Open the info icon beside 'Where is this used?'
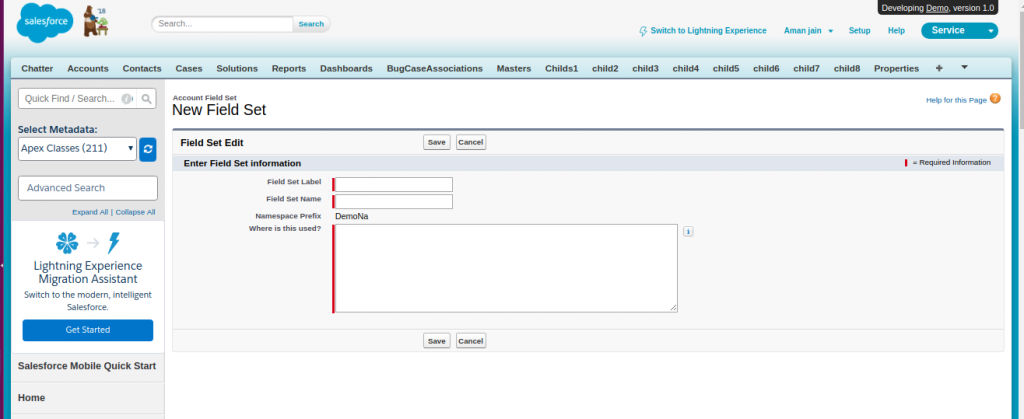The image size is (1024, 419). 688,231
